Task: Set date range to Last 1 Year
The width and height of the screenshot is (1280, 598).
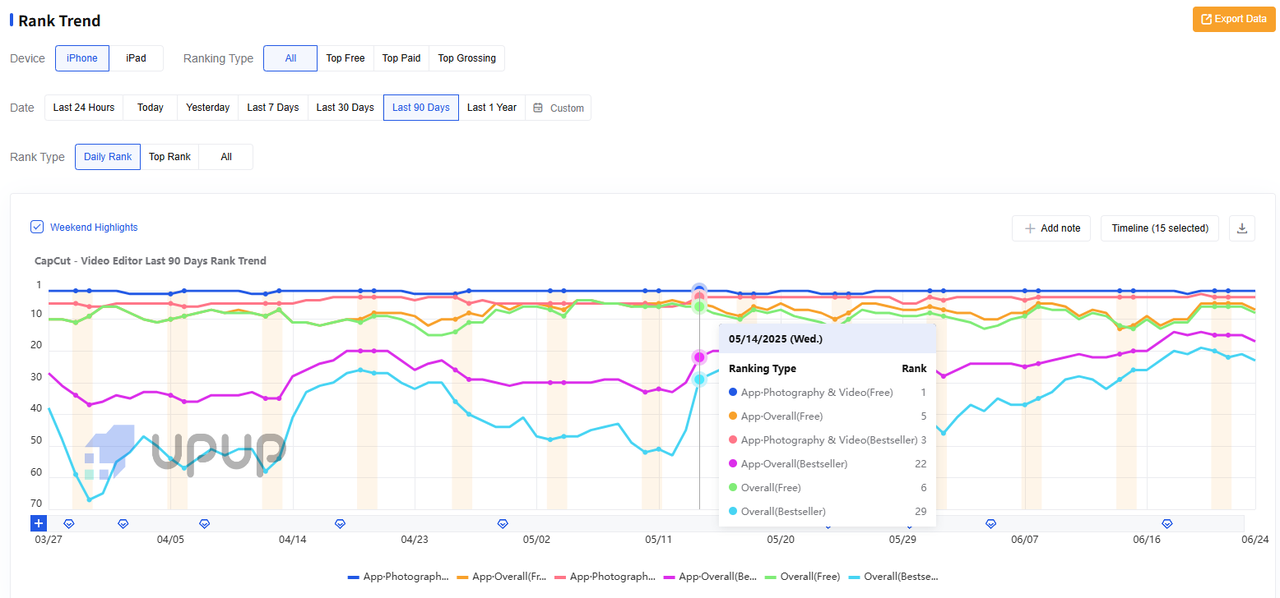Action: tap(492, 107)
